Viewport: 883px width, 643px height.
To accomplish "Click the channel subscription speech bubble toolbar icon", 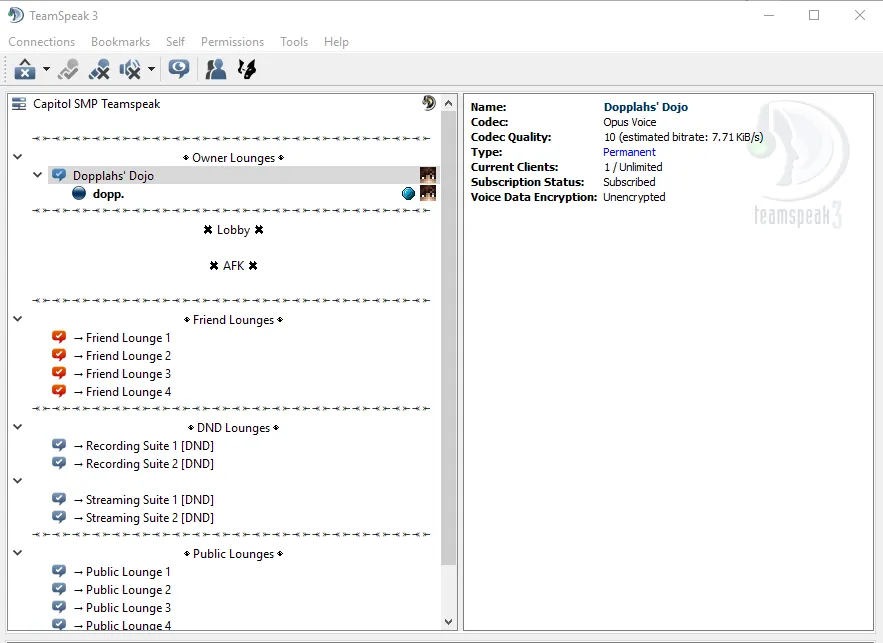I will click(179, 69).
